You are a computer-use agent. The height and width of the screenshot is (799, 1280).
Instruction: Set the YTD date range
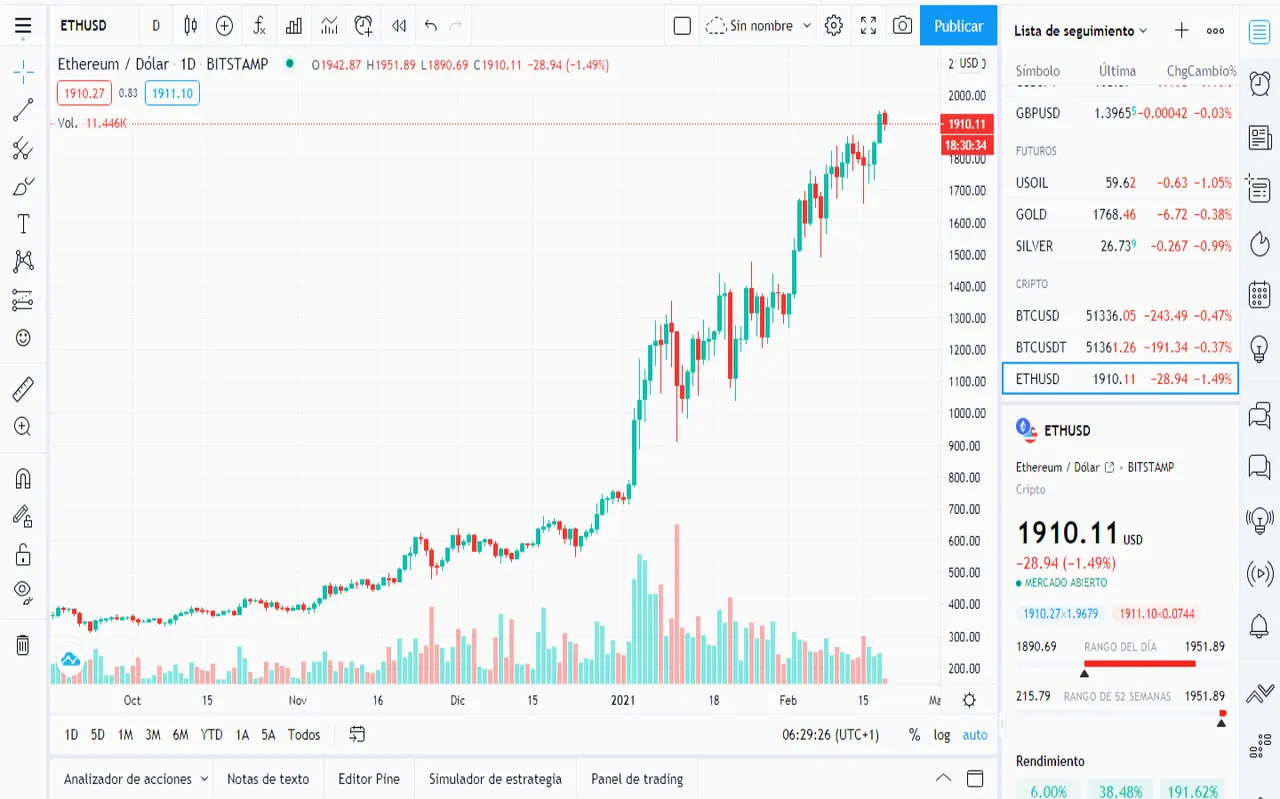coord(211,735)
